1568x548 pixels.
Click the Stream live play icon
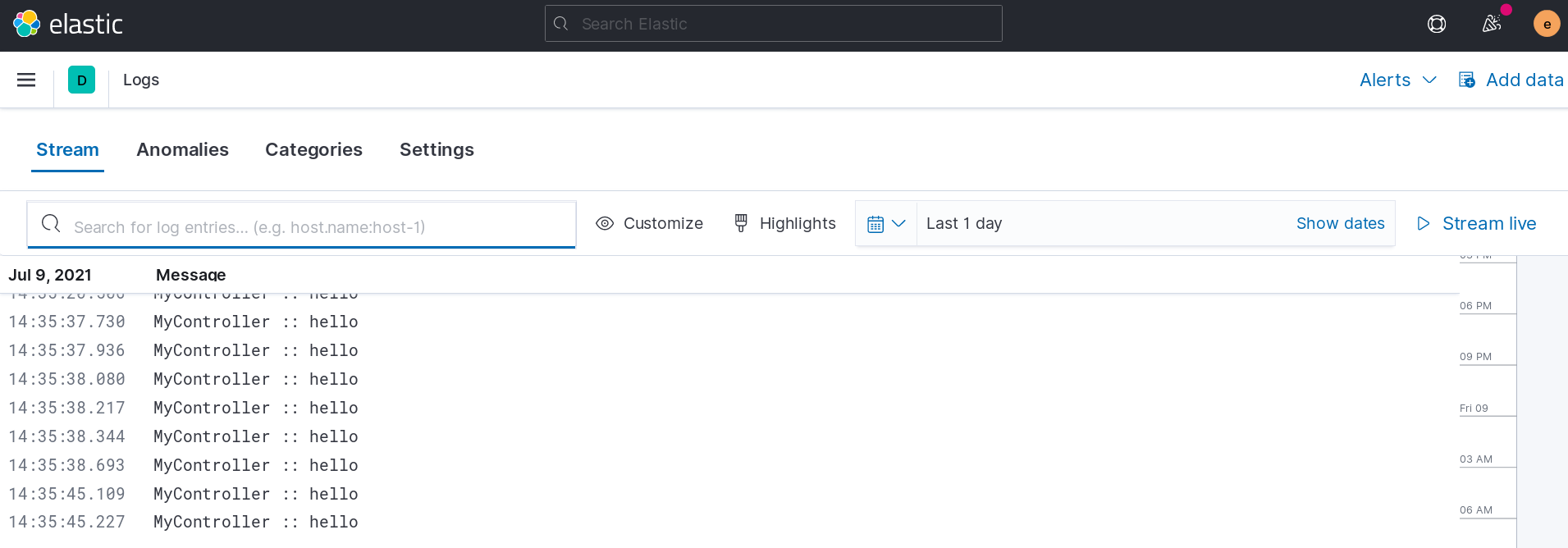point(1424,223)
